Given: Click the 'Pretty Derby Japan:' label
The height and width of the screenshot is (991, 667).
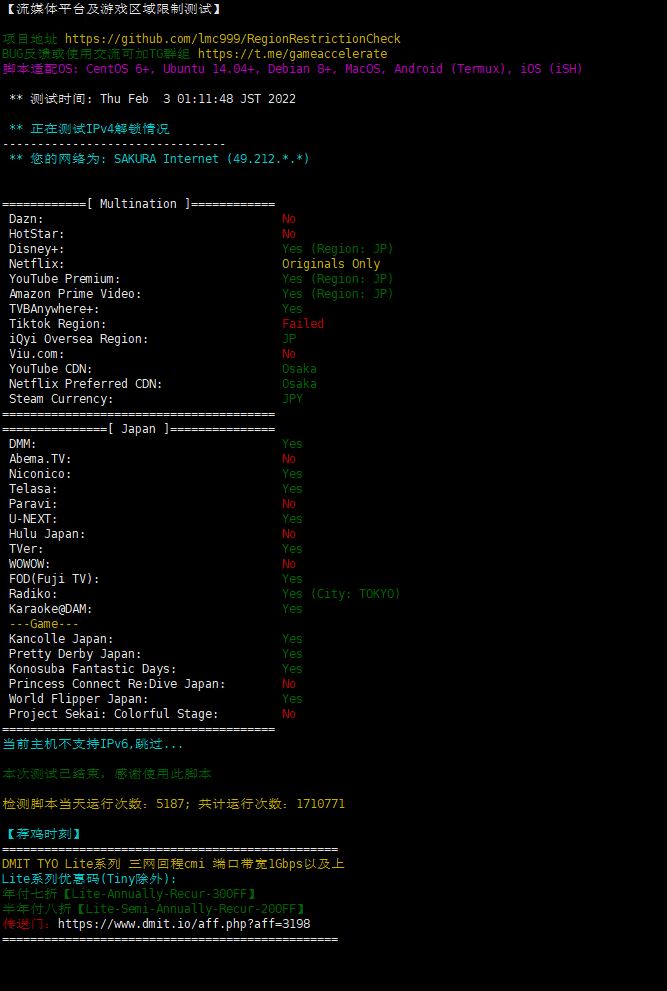Looking at the screenshot, I should pyautogui.click(x=75, y=654).
